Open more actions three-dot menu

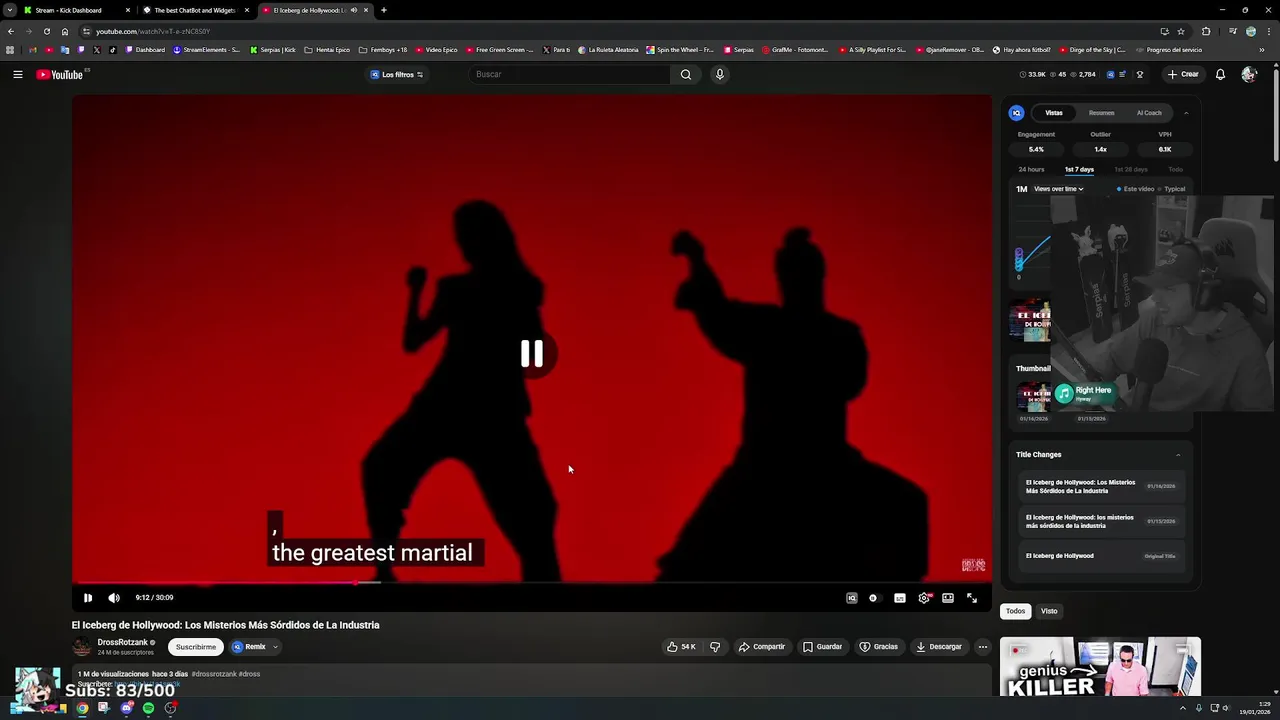coord(983,647)
